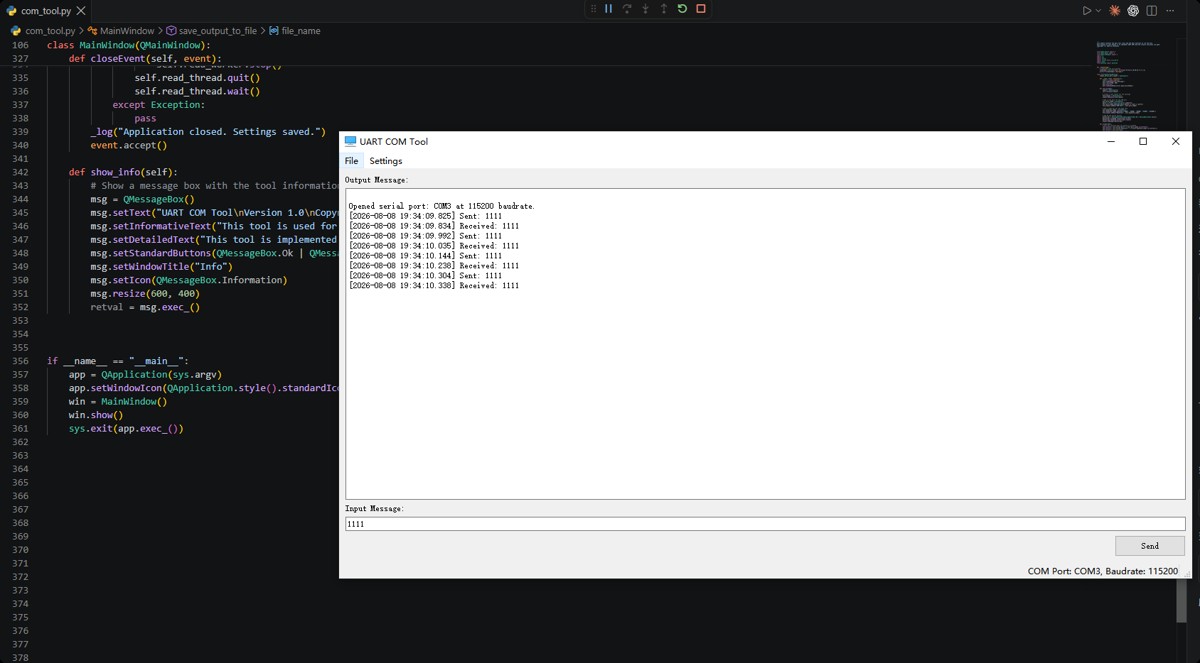The height and width of the screenshot is (663, 1200).
Task: Click the Step Into debug icon
Action: [645, 9]
